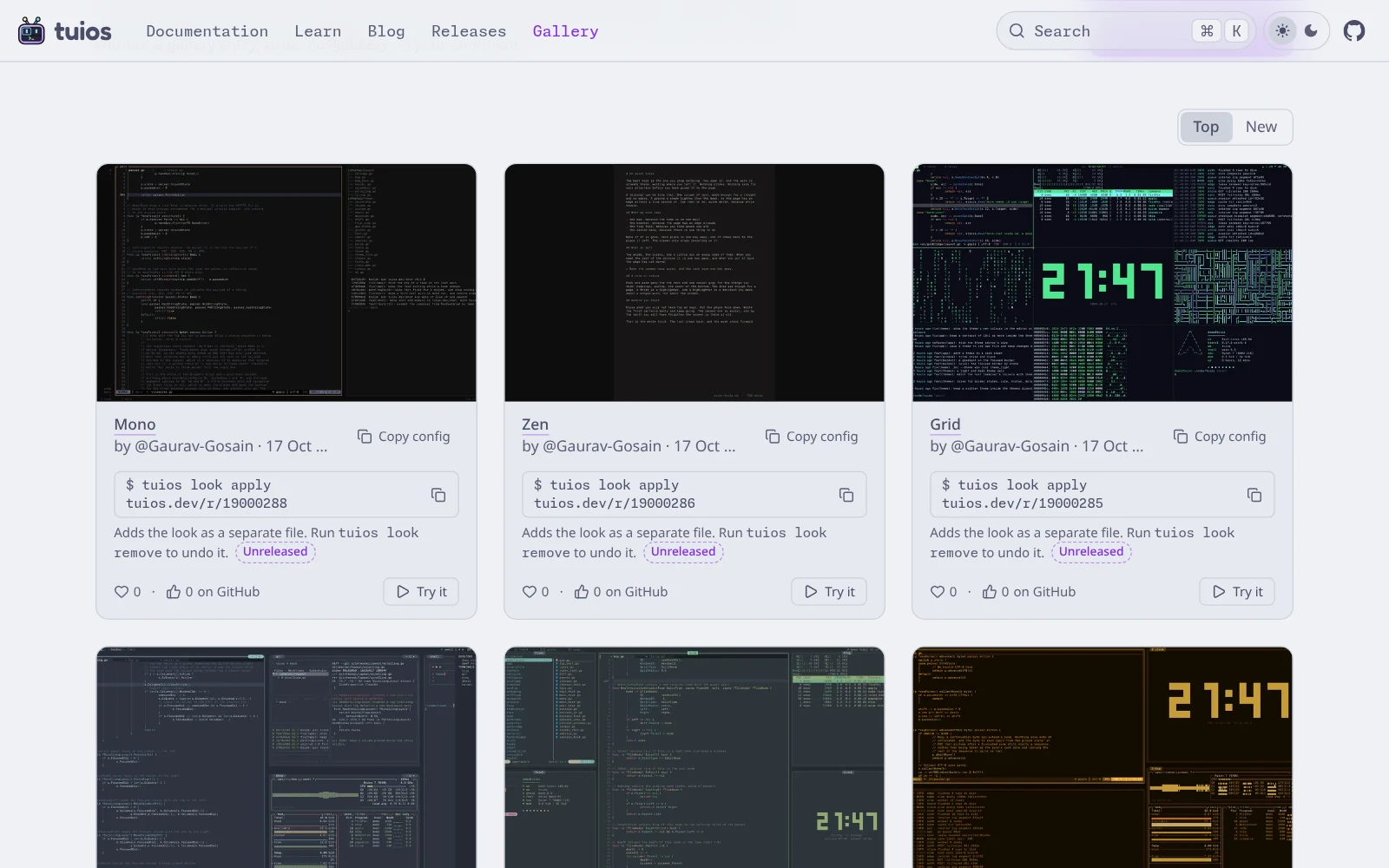Open the Releases nav item

469,31
